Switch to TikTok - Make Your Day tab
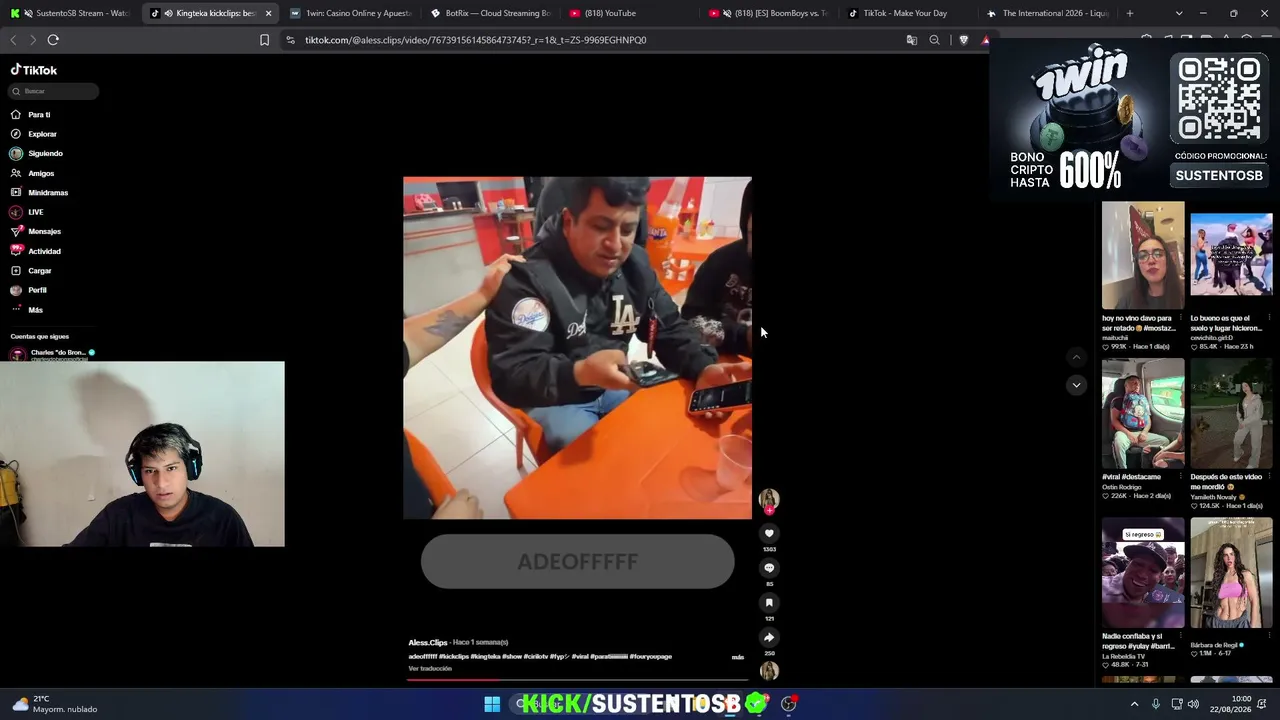The height and width of the screenshot is (720, 1280). pos(907,13)
